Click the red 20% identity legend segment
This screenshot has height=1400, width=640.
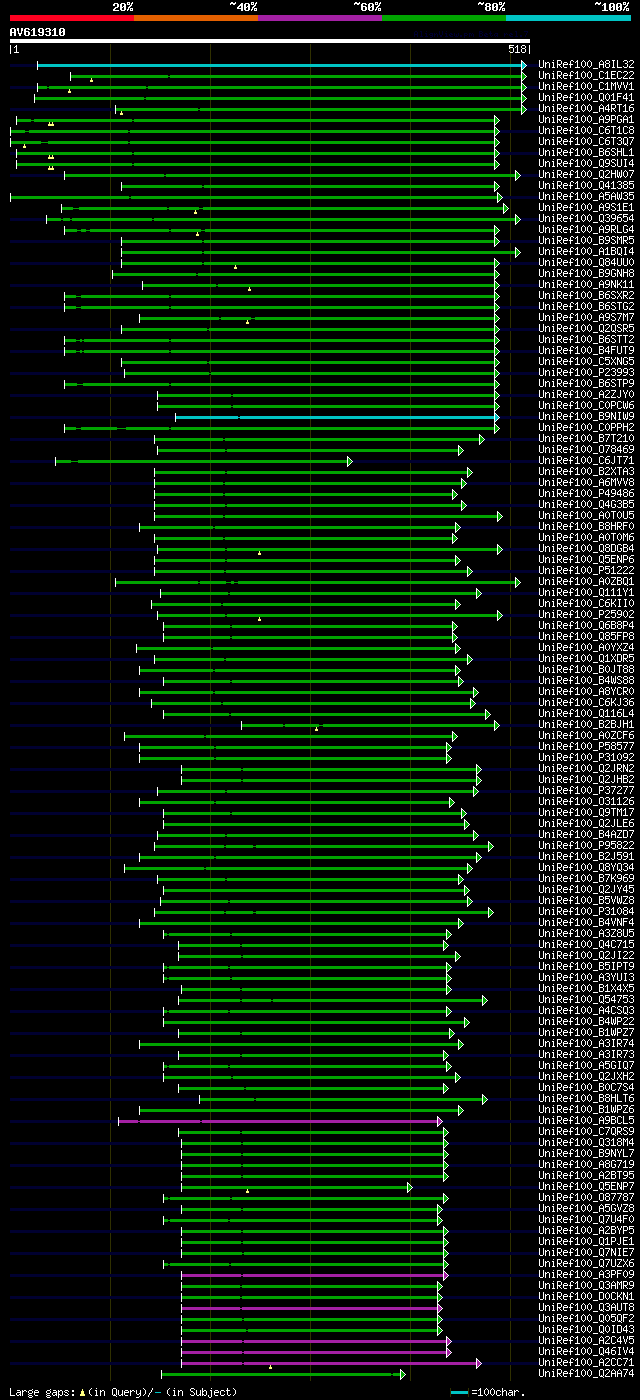(72, 18)
